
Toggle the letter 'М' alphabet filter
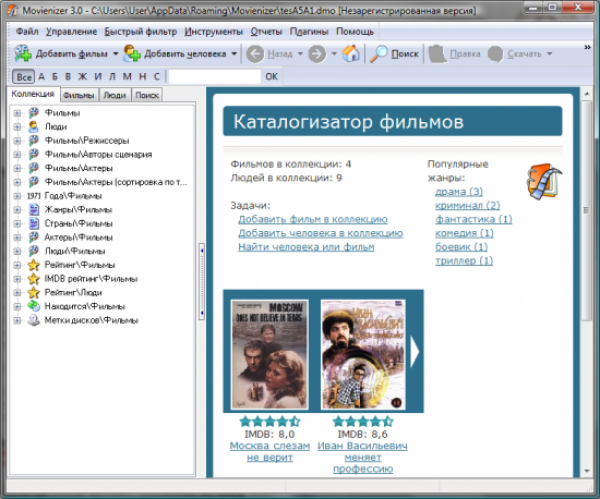128,76
